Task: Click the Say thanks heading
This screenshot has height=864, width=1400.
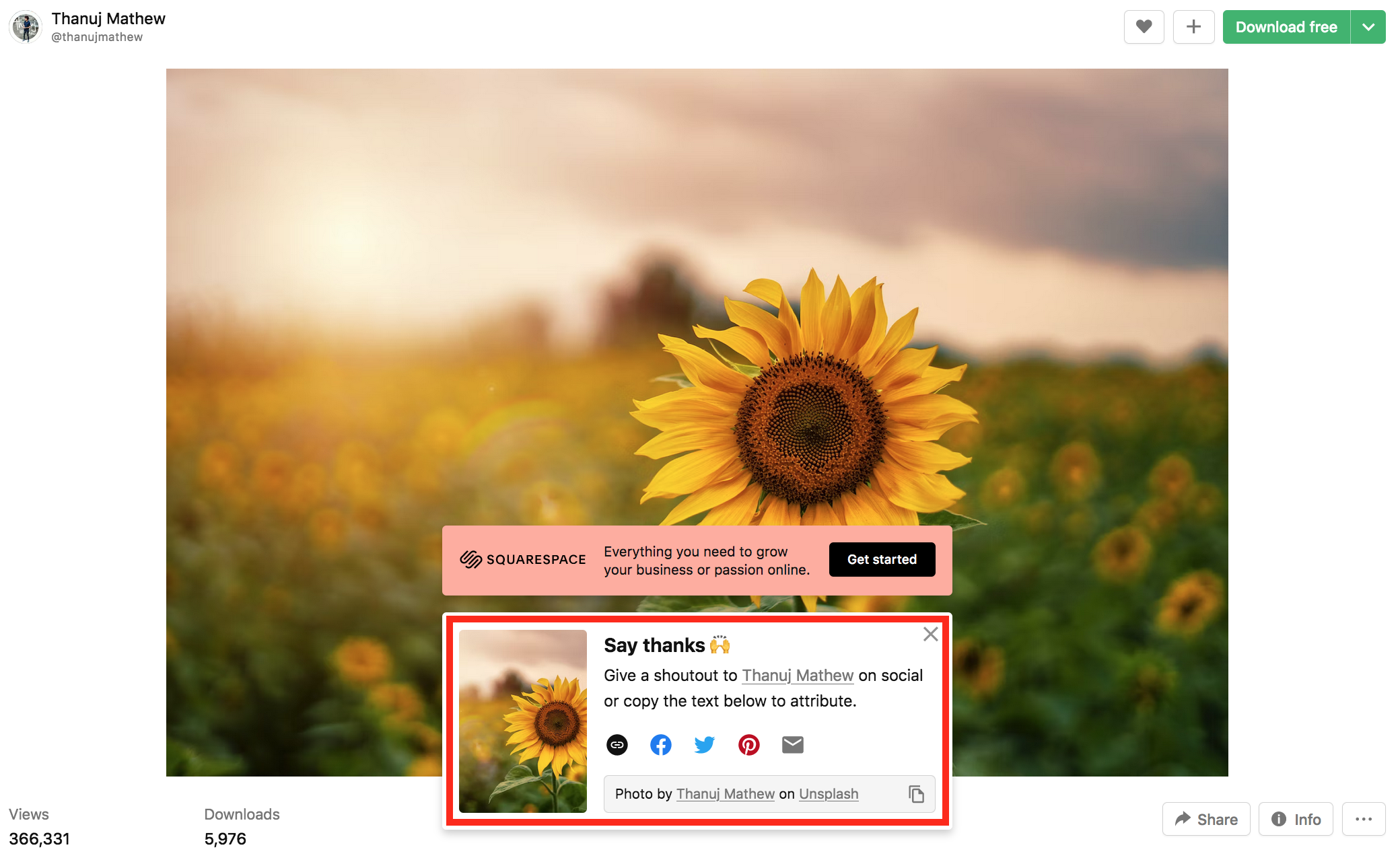Action: click(x=666, y=645)
